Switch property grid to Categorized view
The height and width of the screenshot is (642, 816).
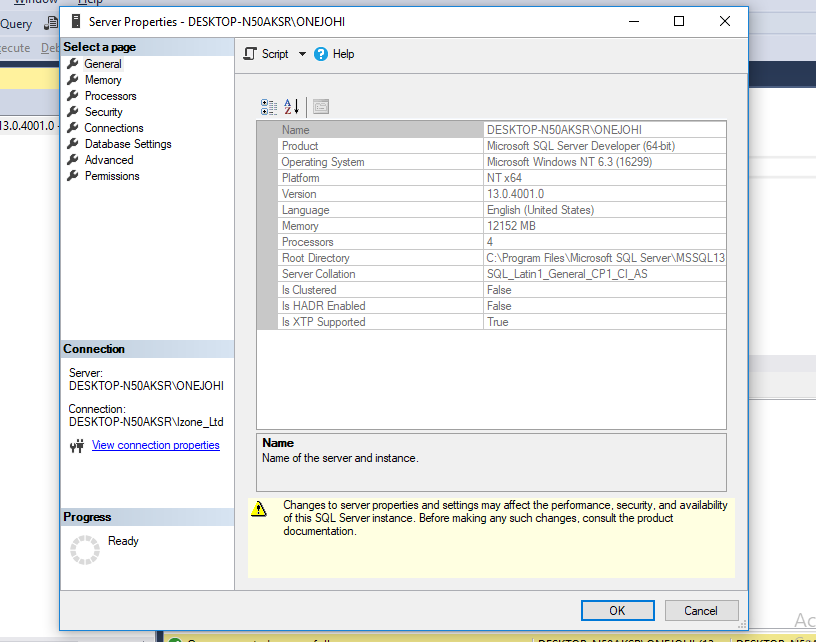pyautogui.click(x=269, y=107)
